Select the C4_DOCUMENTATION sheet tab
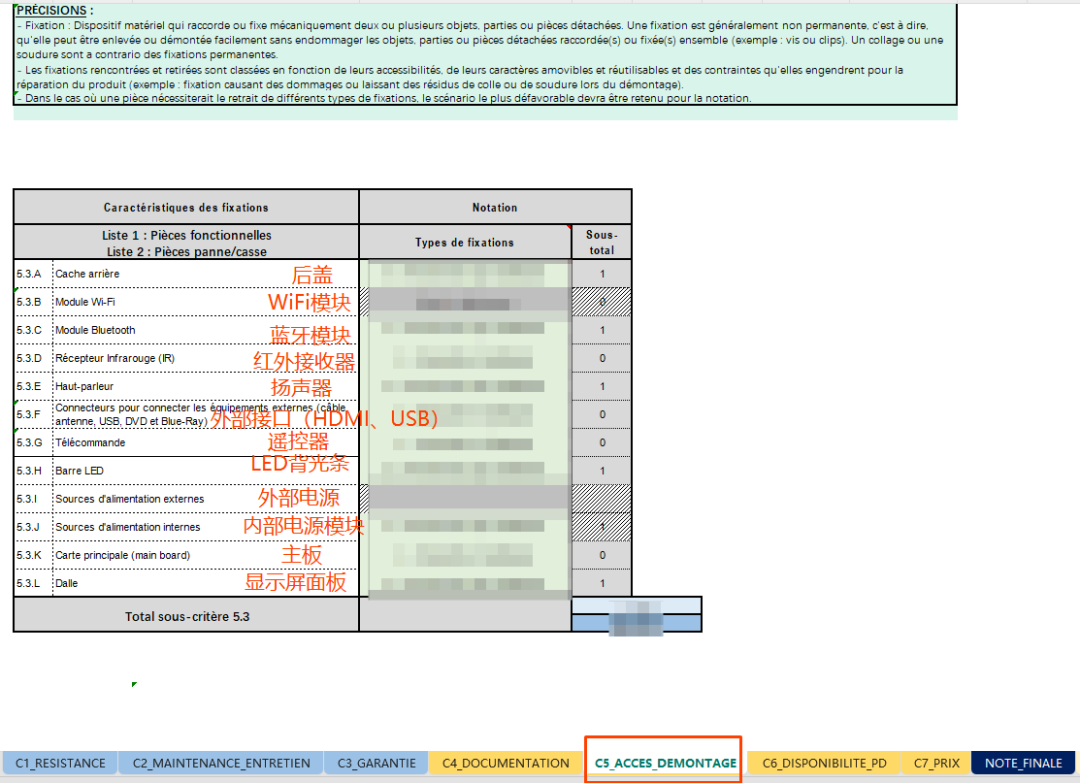This screenshot has width=1080, height=783. [506, 763]
